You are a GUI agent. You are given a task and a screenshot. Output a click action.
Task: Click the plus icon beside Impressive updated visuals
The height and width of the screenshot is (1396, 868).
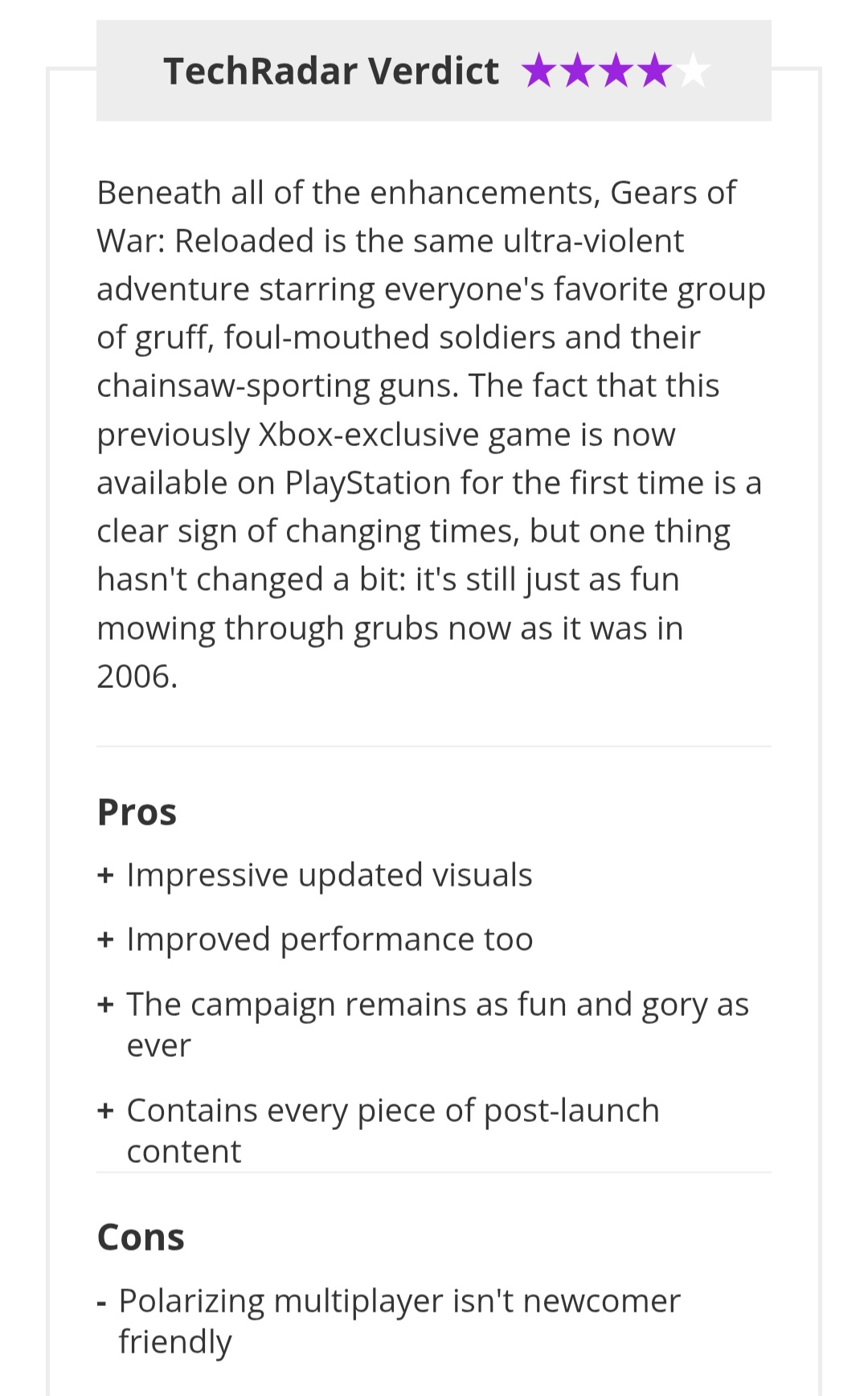click(105, 875)
